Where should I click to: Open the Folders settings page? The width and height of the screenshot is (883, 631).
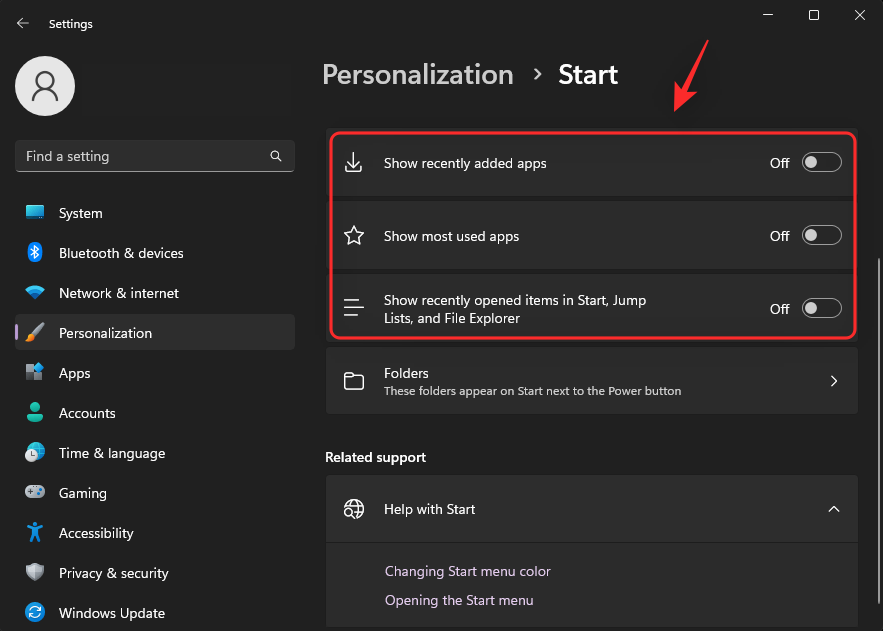pyautogui.click(x=592, y=381)
